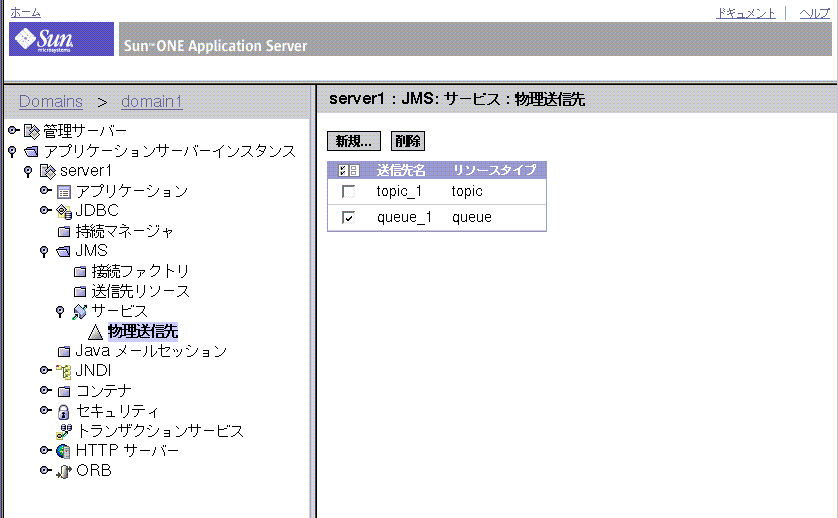
Task: Click the JMS open folder icon
Action: click(x=64, y=251)
